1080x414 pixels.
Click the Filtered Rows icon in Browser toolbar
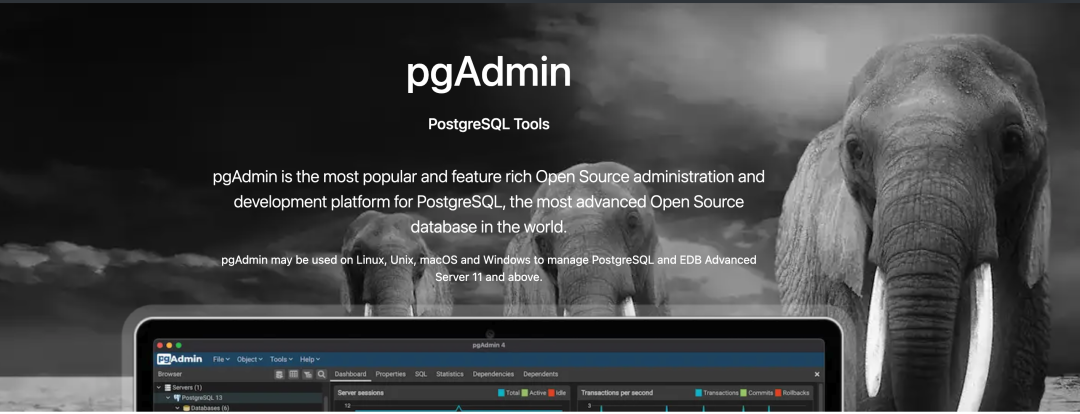click(307, 374)
